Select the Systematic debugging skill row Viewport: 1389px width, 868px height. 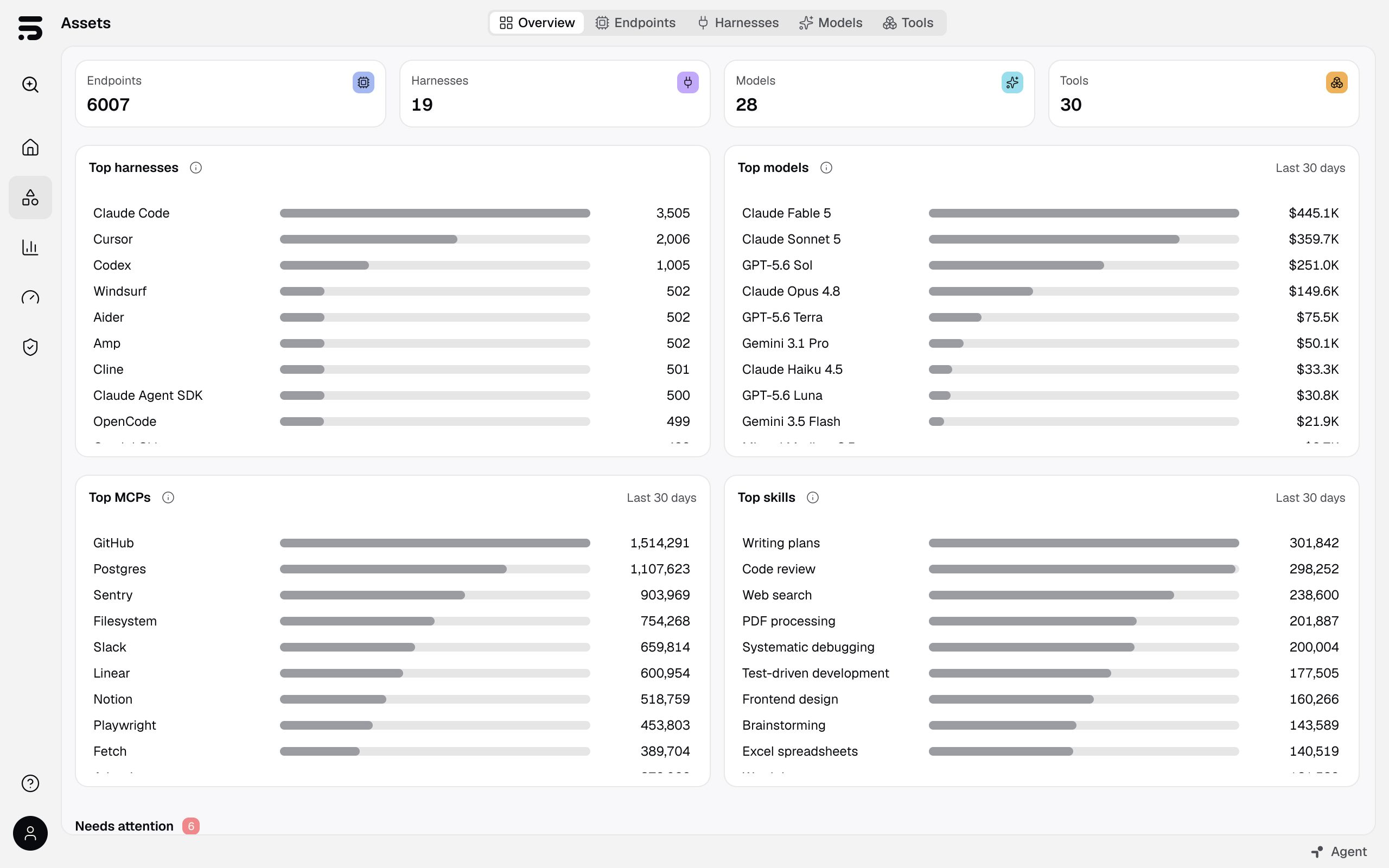1041,647
